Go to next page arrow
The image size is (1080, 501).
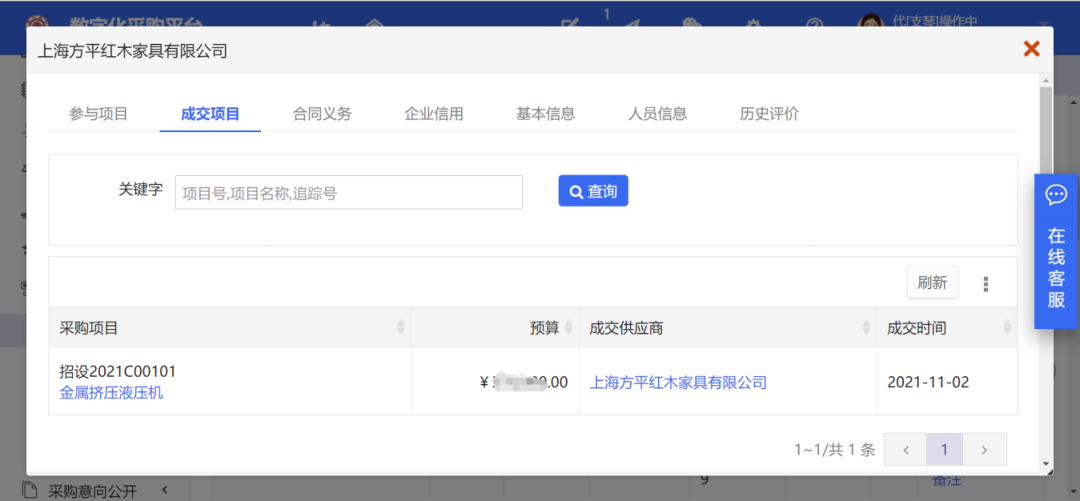(985, 450)
